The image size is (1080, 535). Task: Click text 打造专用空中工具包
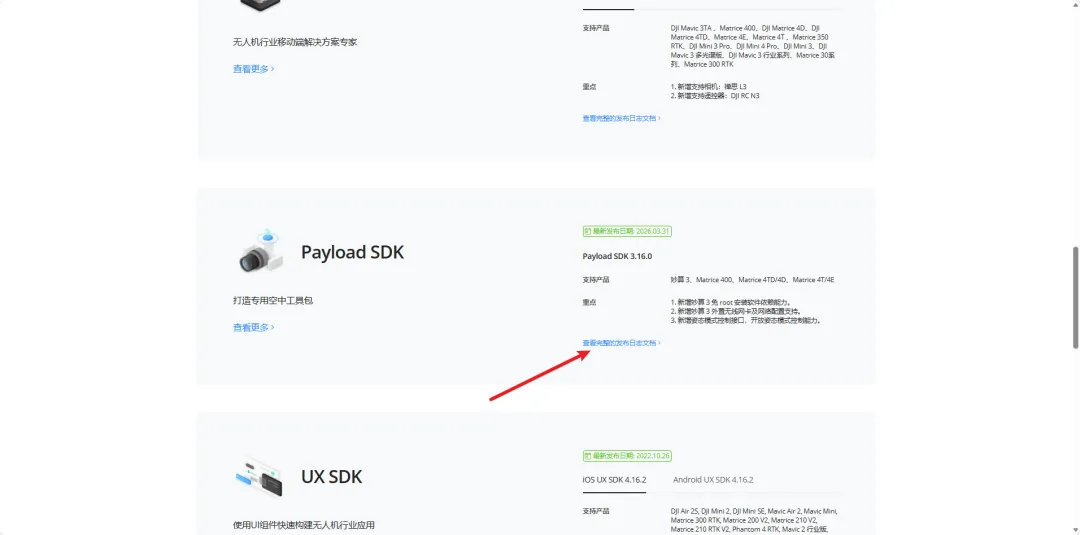coord(273,301)
